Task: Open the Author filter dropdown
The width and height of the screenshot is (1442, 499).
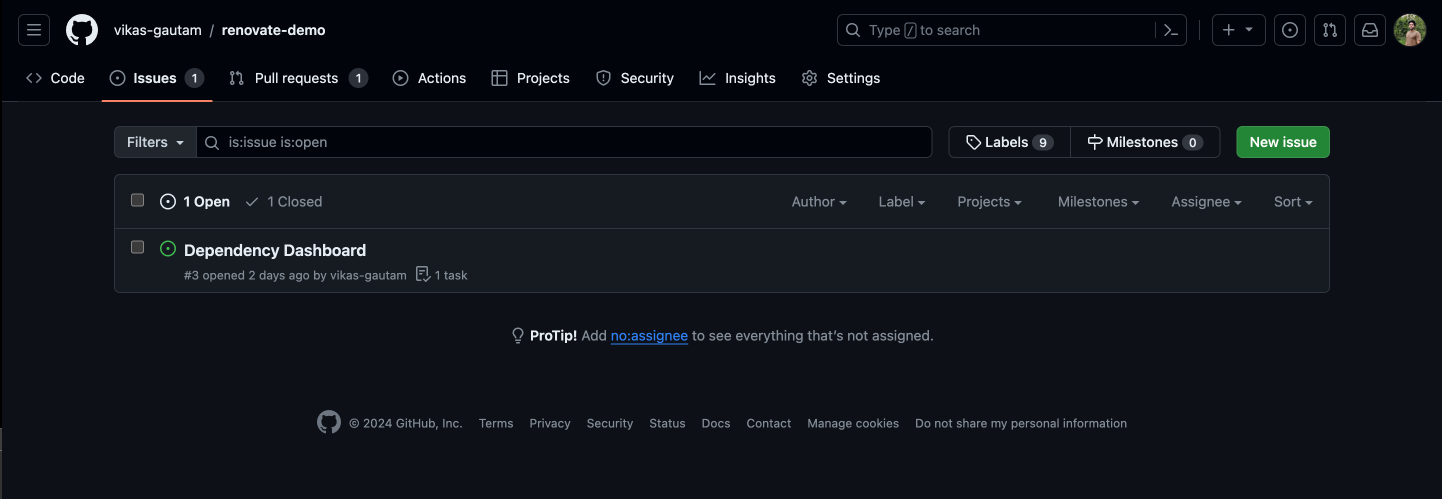Action: (x=819, y=202)
